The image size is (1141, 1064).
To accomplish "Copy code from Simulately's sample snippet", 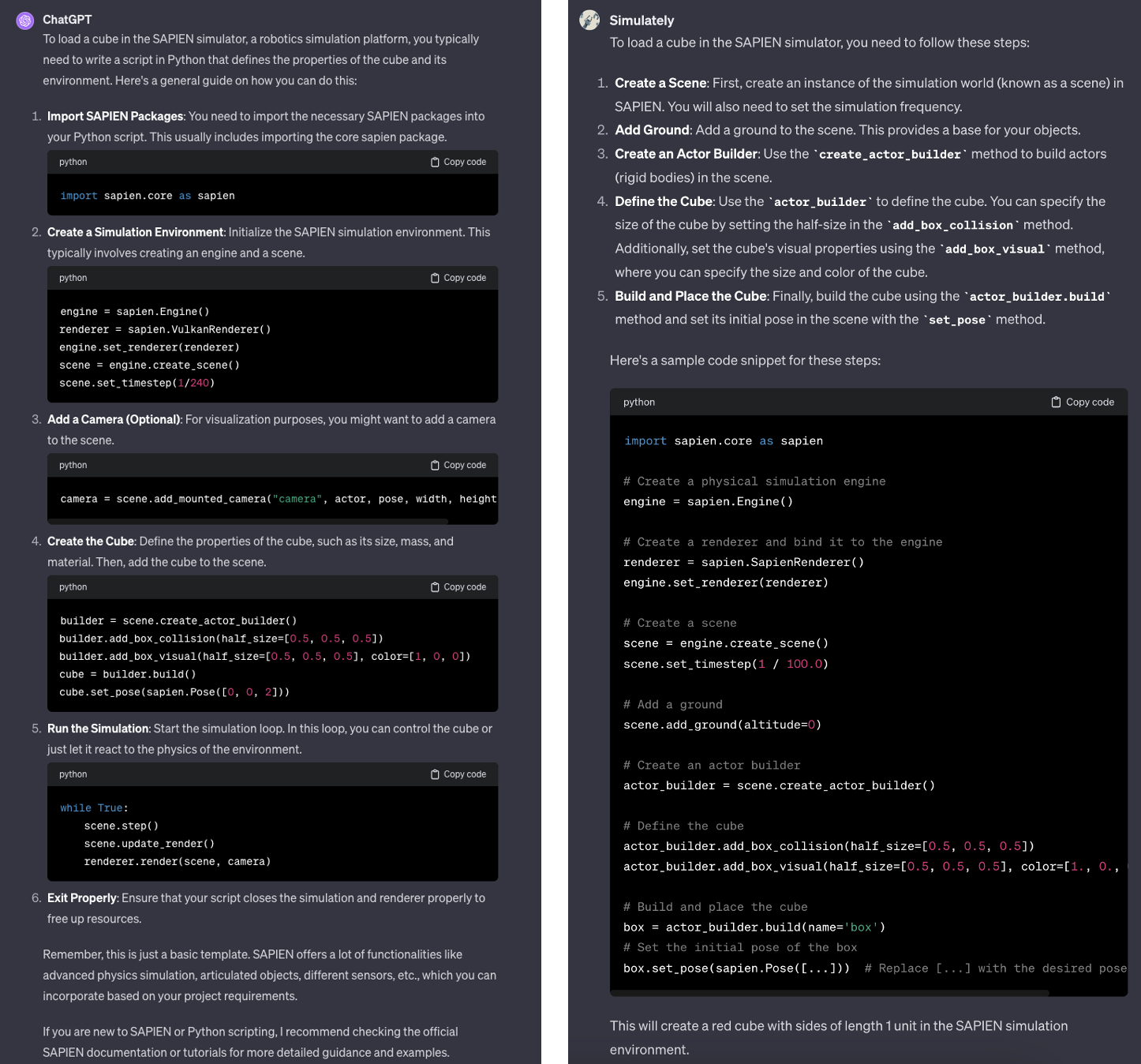I will pyautogui.click(x=1082, y=402).
